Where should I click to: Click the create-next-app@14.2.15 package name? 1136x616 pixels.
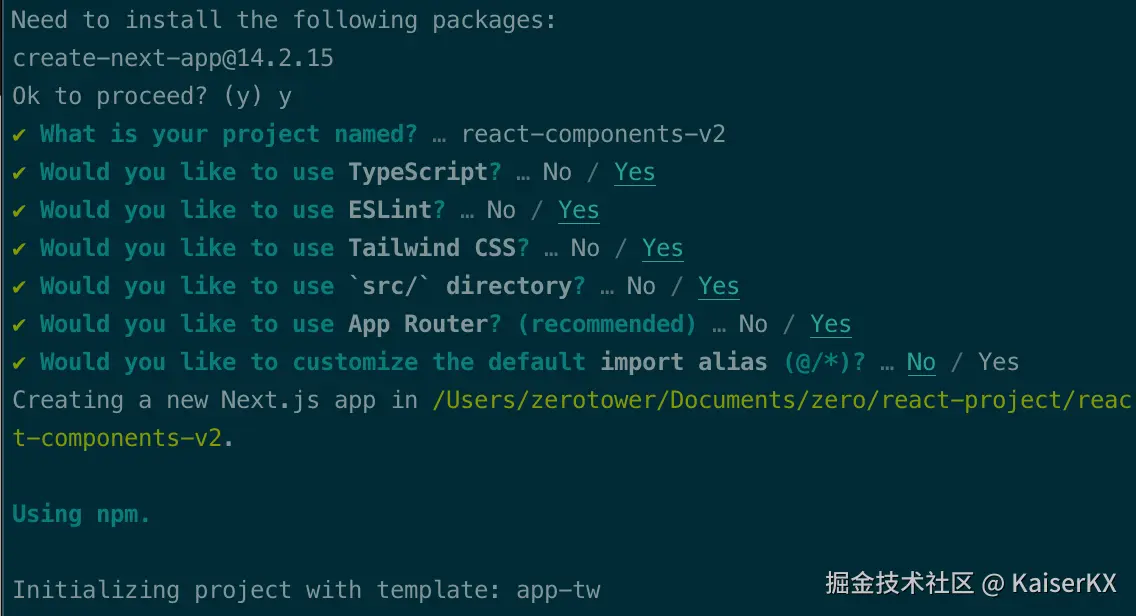point(173,59)
